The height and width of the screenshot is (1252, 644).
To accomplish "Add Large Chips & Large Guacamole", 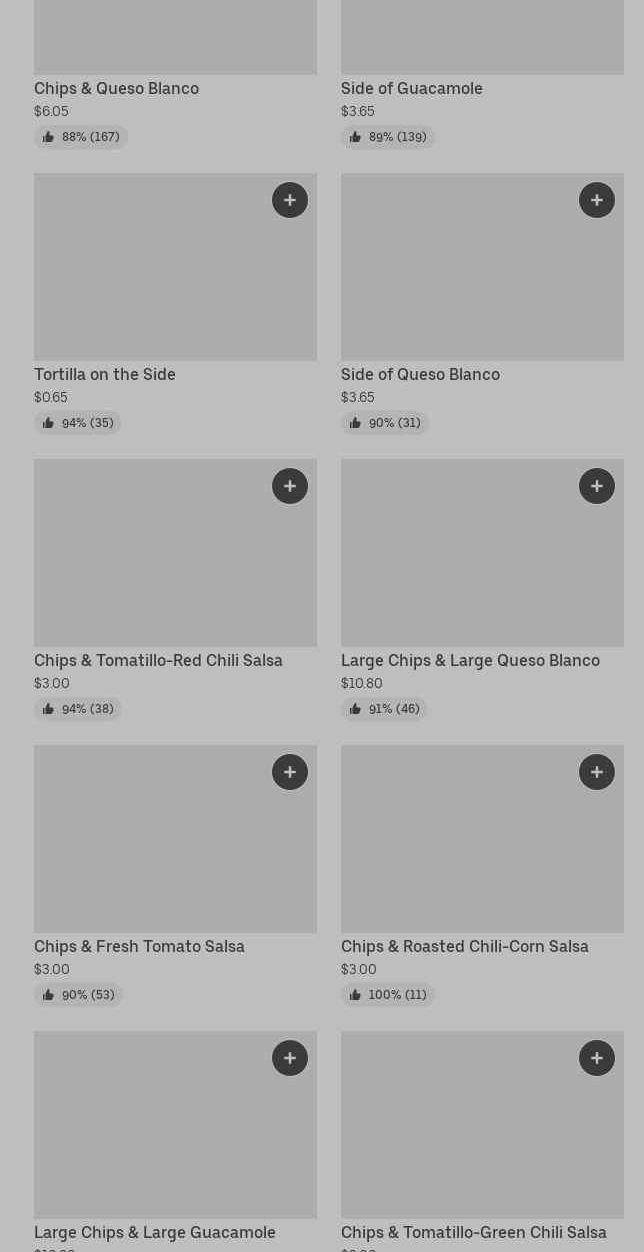I will (290, 1058).
